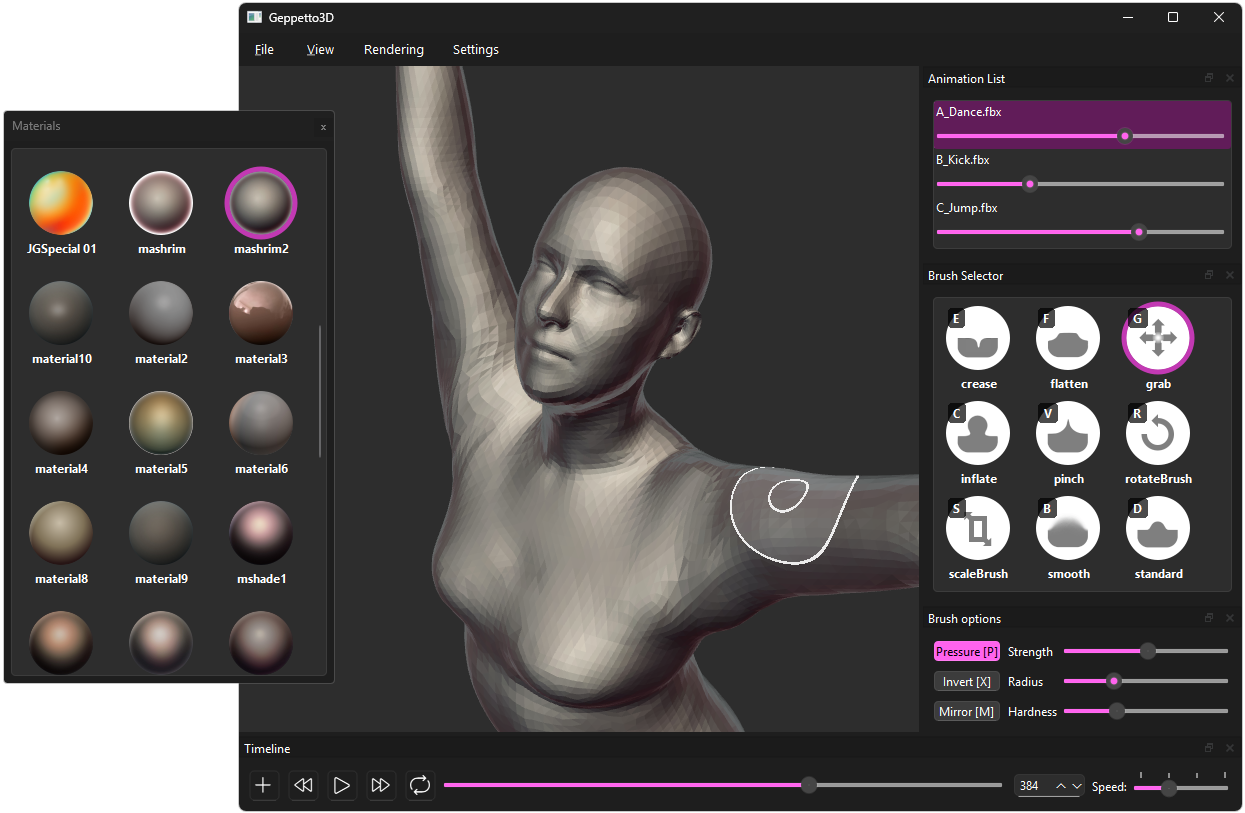Apply material4 sphere
This screenshot has width=1245, height=813.
(61, 423)
